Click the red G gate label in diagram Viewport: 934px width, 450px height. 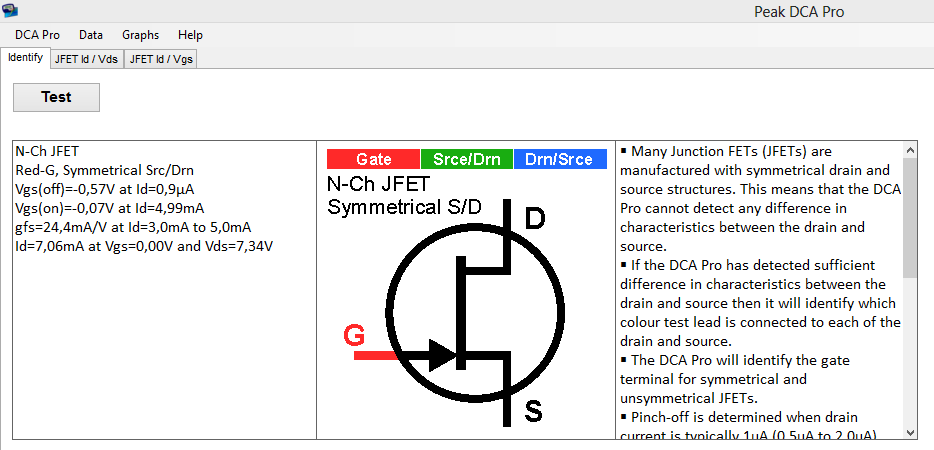tap(354, 336)
